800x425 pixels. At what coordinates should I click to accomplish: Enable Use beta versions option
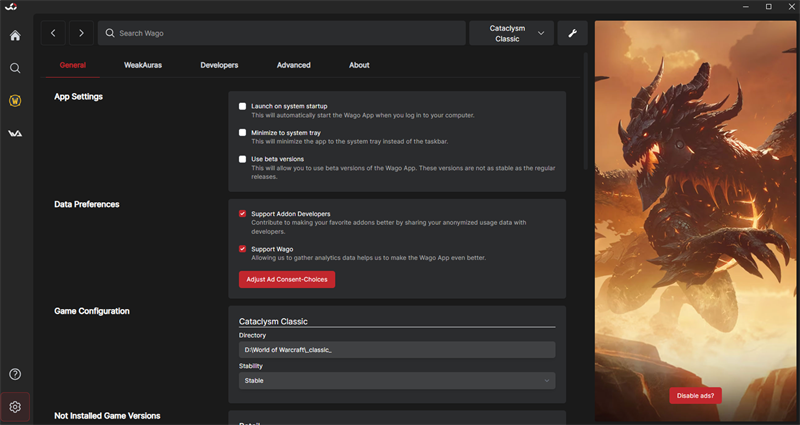pyautogui.click(x=242, y=159)
